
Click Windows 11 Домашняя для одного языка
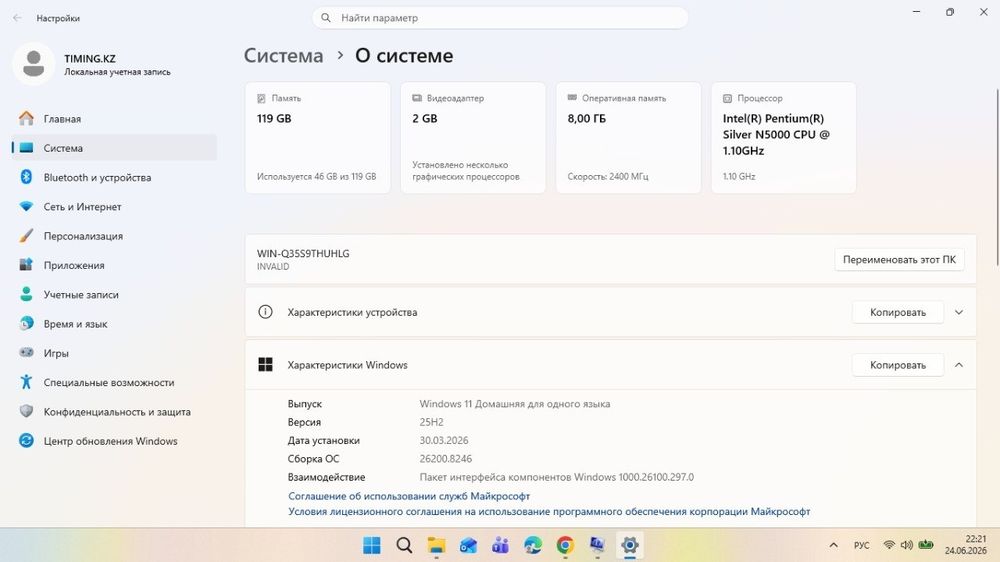[515, 404]
